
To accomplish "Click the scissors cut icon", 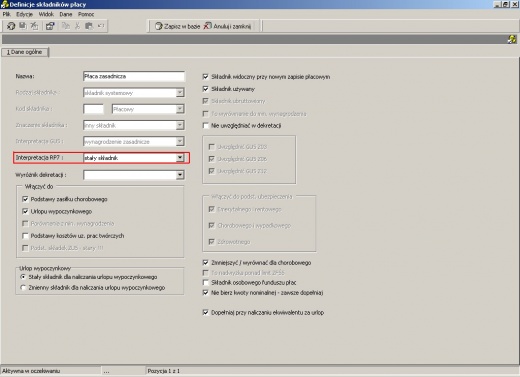I will pyautogui.click(x=77, y=26).
